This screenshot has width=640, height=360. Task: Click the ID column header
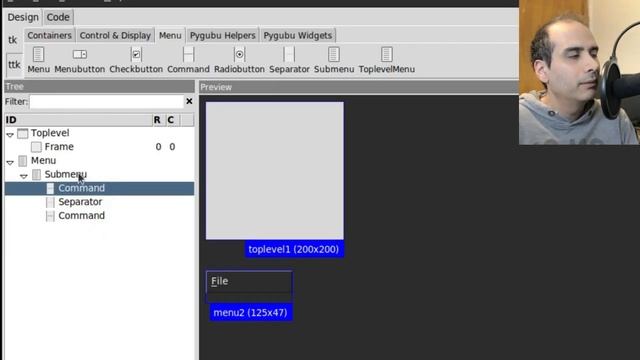coord(78,120)
